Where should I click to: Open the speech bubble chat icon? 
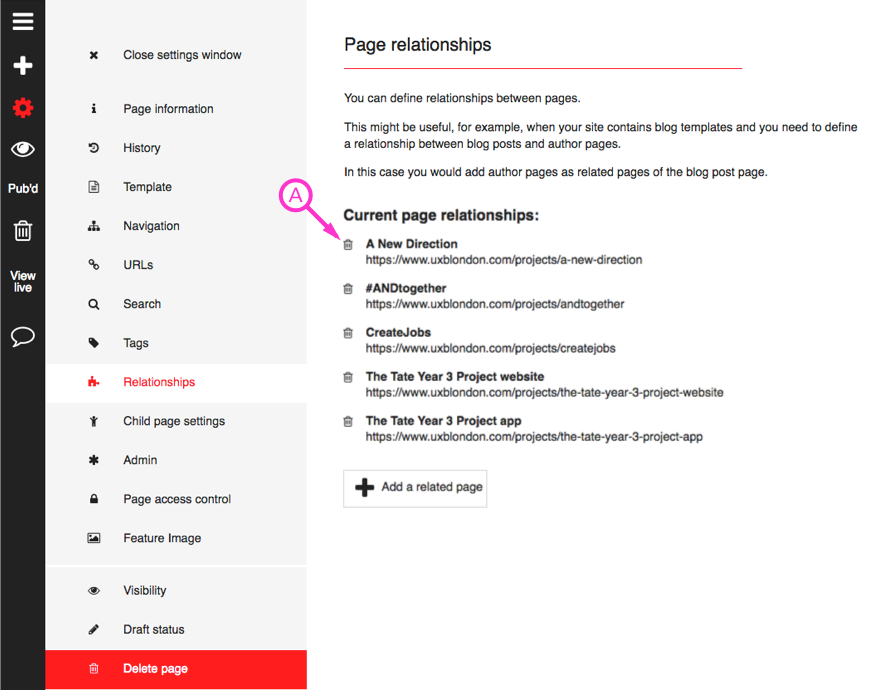click(23, 336)
